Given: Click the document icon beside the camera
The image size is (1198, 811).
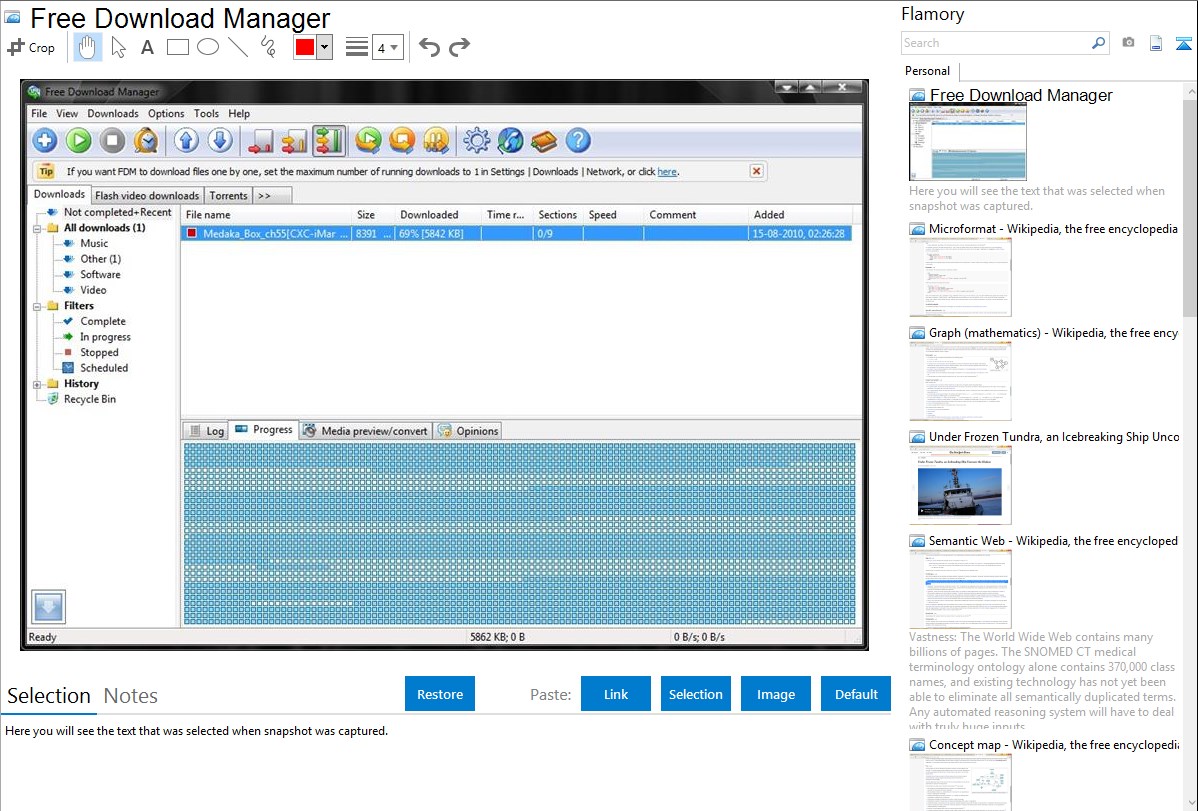Looking at the screenshot, I should [x=1156, y=43].
